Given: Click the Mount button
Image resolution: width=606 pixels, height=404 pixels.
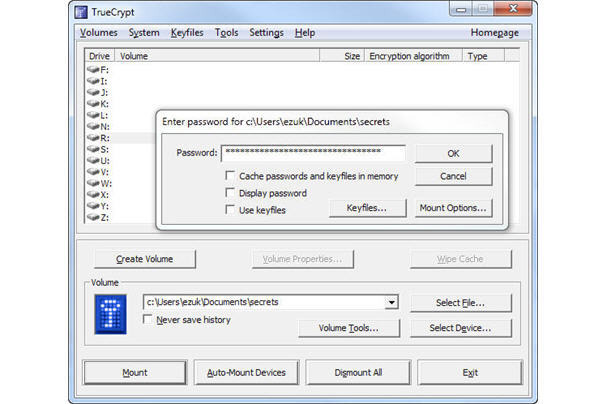Looking at the screenshot, I should click(134, 372).
